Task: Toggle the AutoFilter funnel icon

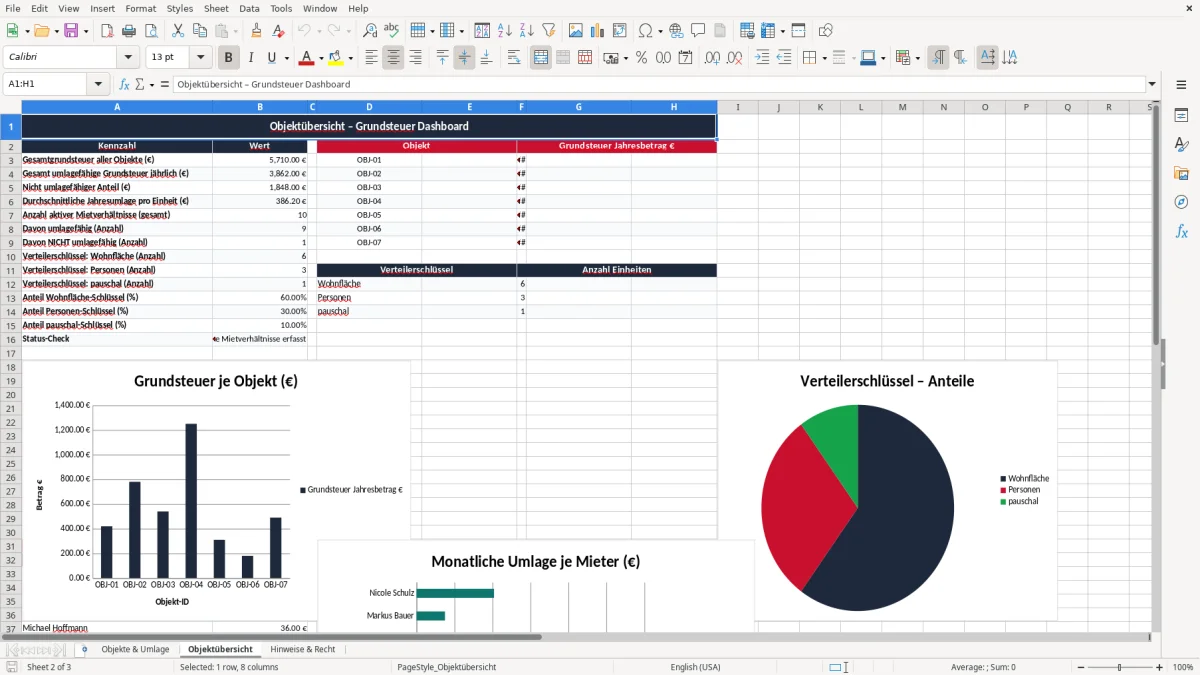Action: click(548, 31)
